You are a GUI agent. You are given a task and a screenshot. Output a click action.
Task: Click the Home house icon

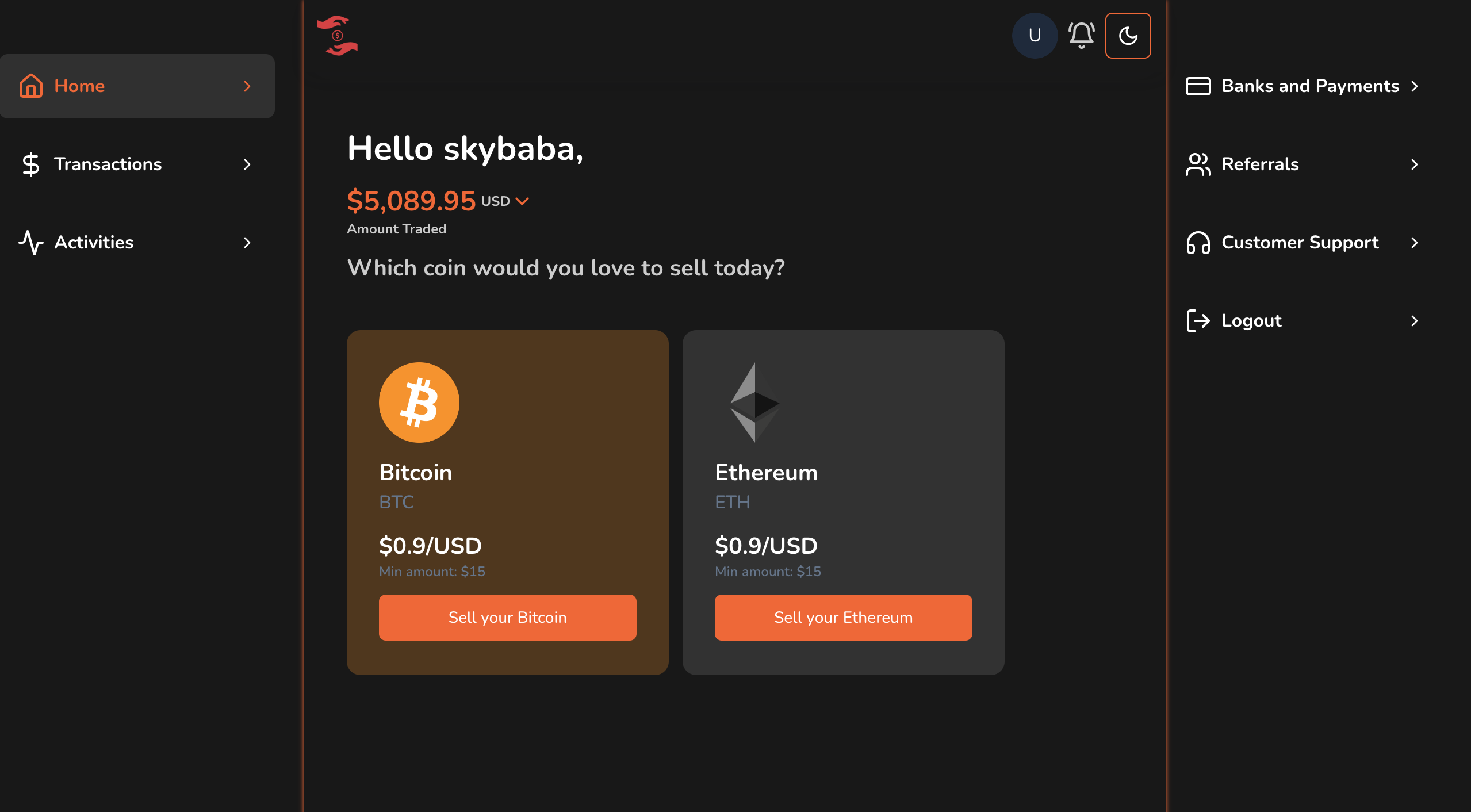(x=31, y=86)
